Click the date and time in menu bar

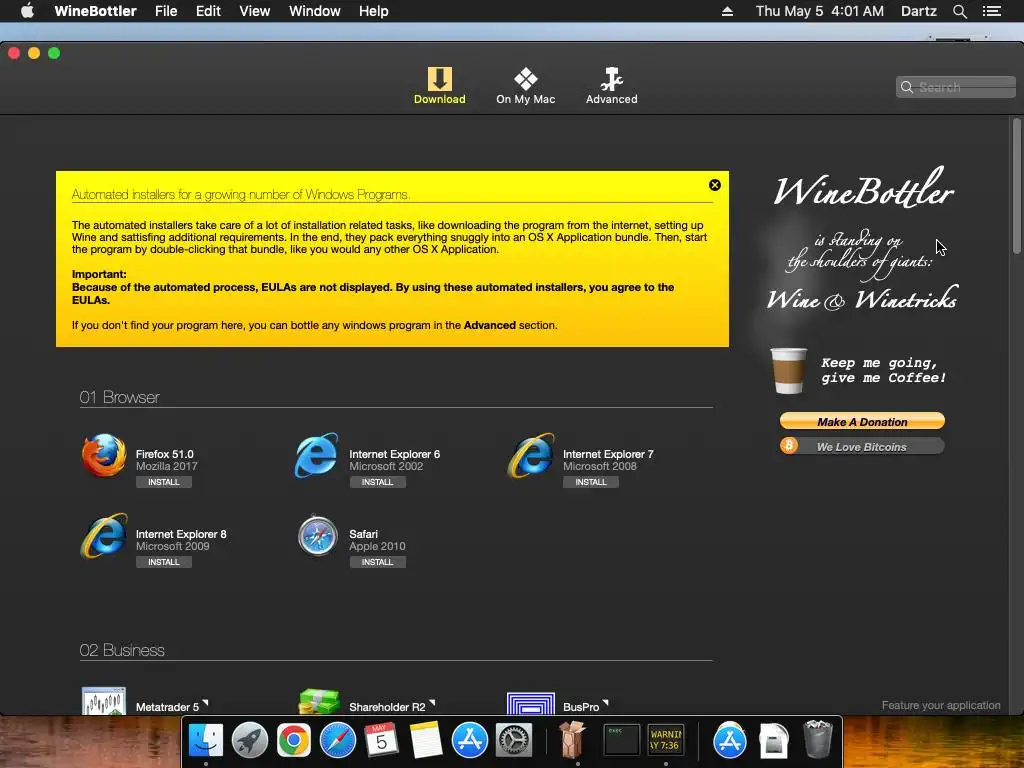pos(820,11)
